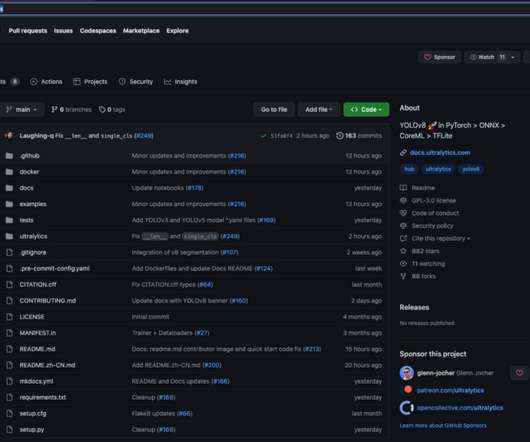
Task: Click the green commit status checkmark
Action: point(263,136)
